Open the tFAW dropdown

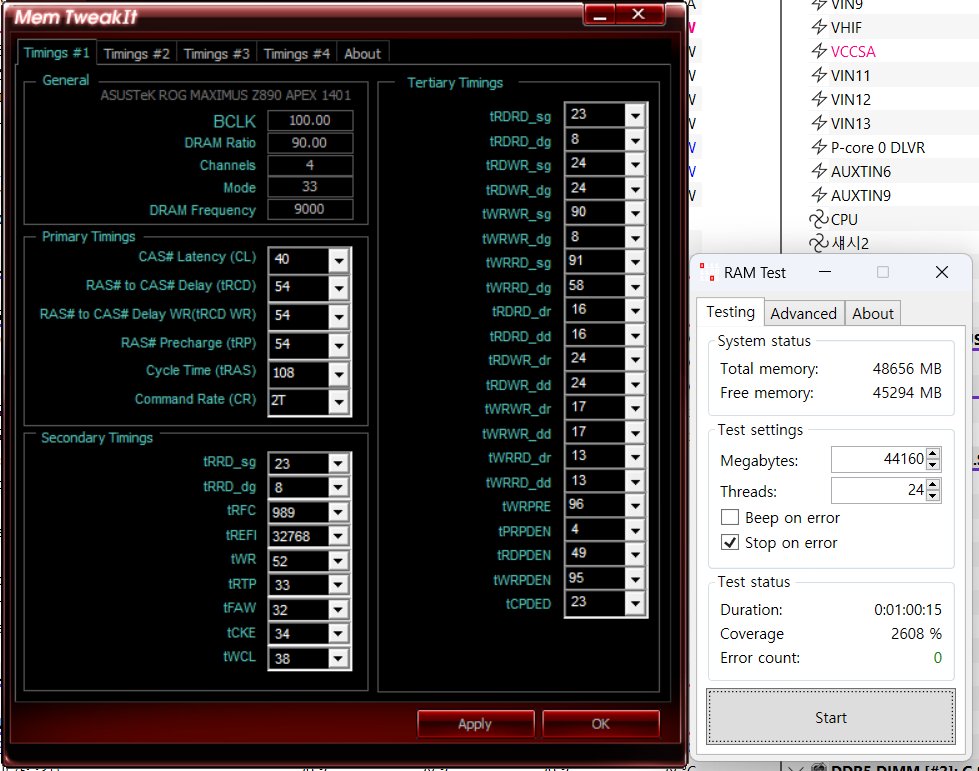point(338,609)
